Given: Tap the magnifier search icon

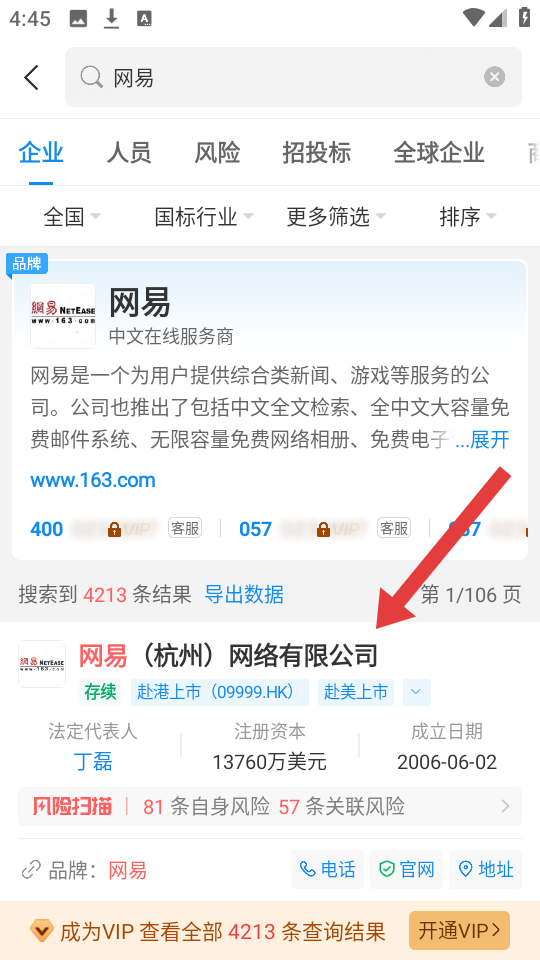Looking at the screenshot, I should coord(91,78).
